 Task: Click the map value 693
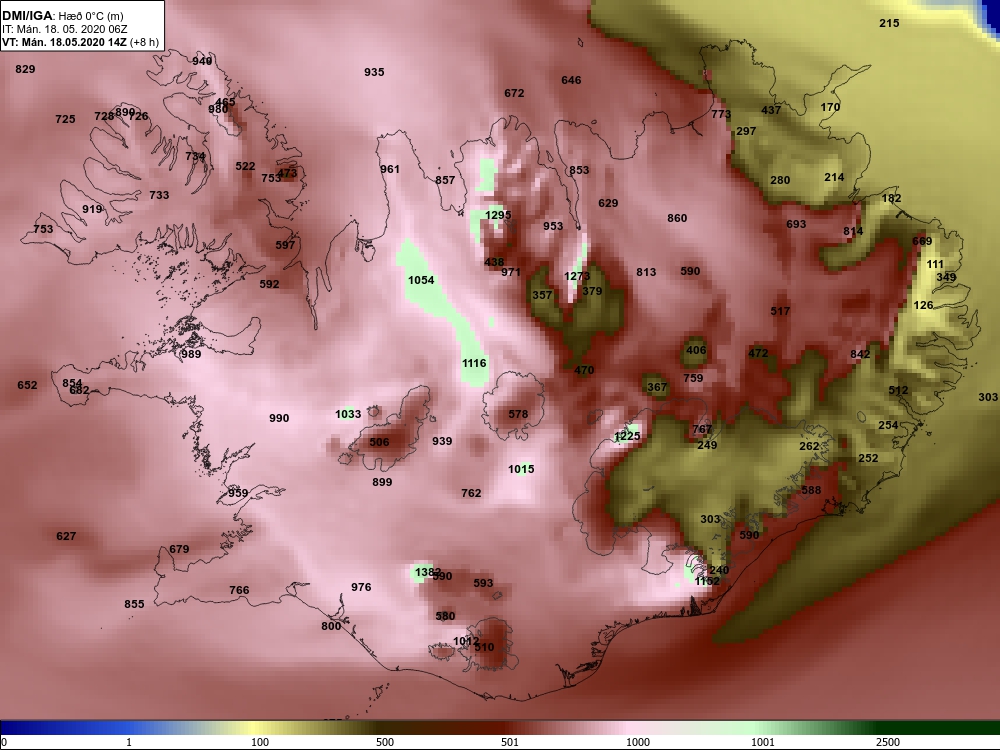click(x=796, y=224)
